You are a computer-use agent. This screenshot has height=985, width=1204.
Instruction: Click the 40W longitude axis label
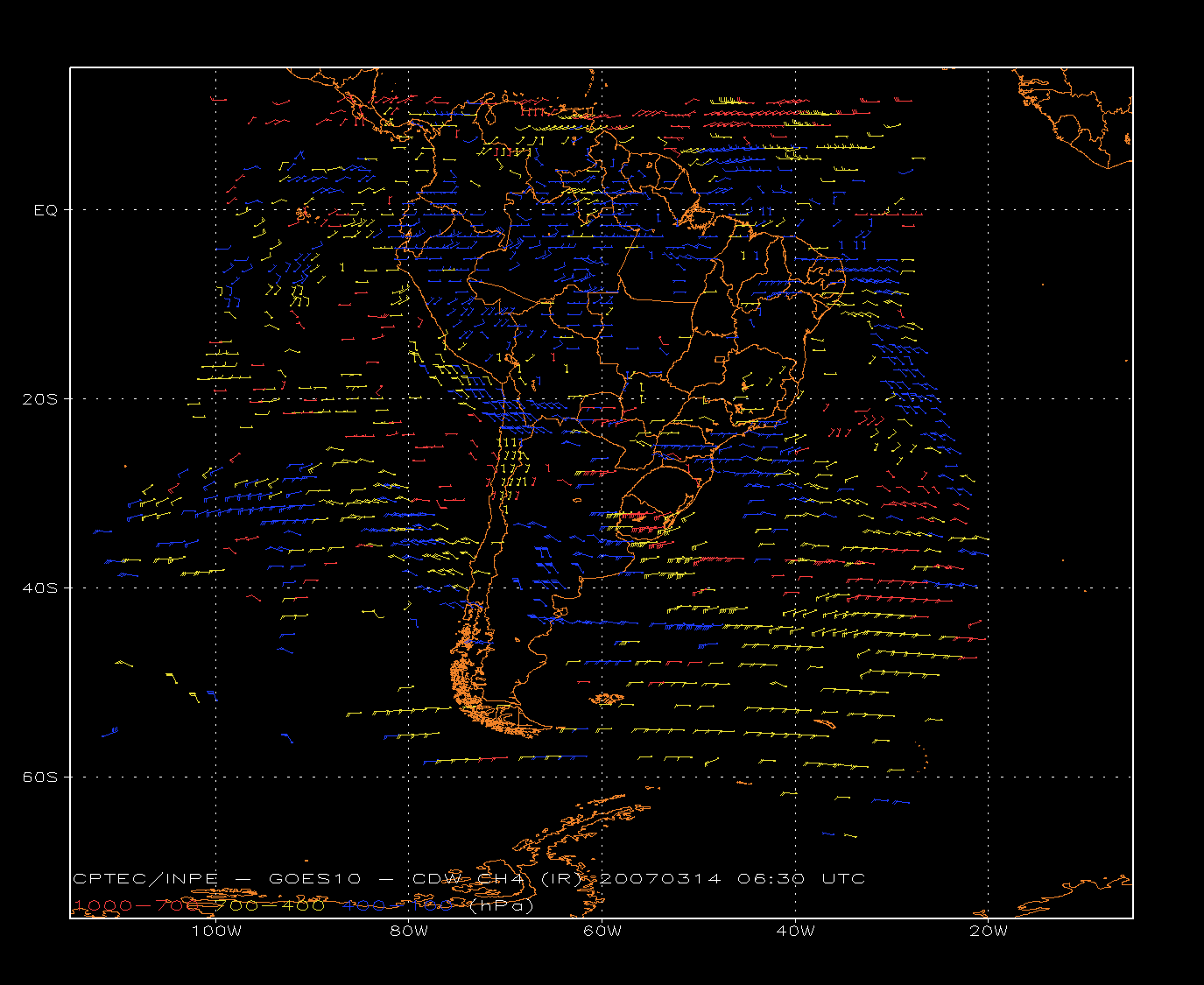795,931
